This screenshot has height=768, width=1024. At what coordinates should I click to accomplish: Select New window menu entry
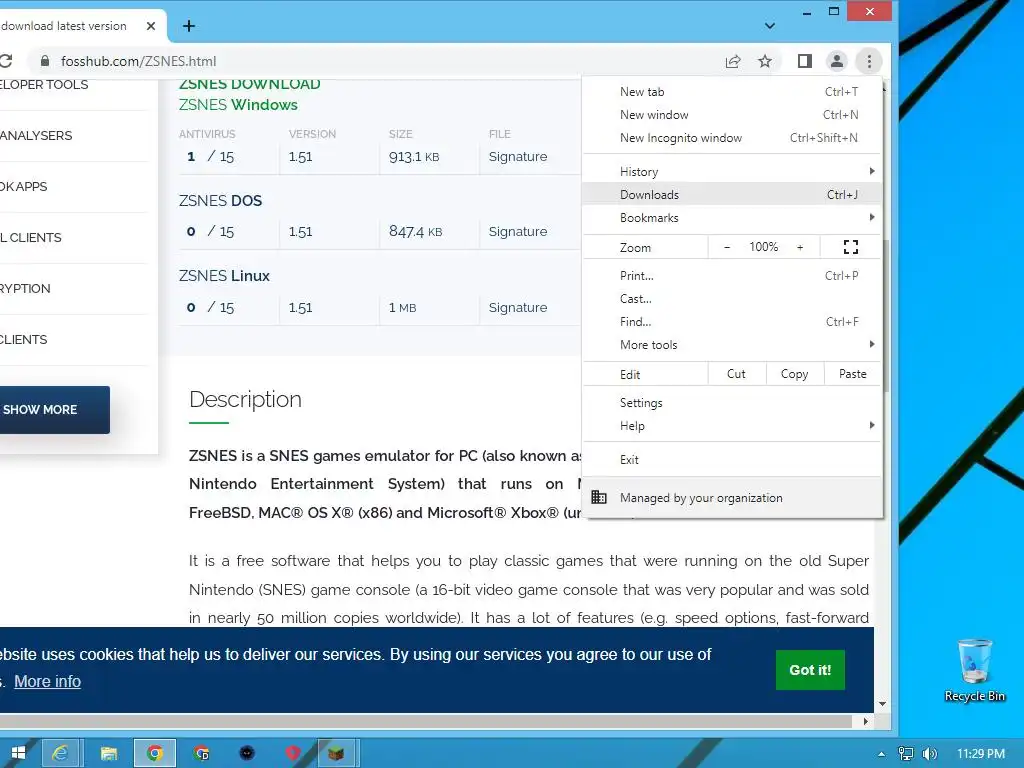point(731,115)
